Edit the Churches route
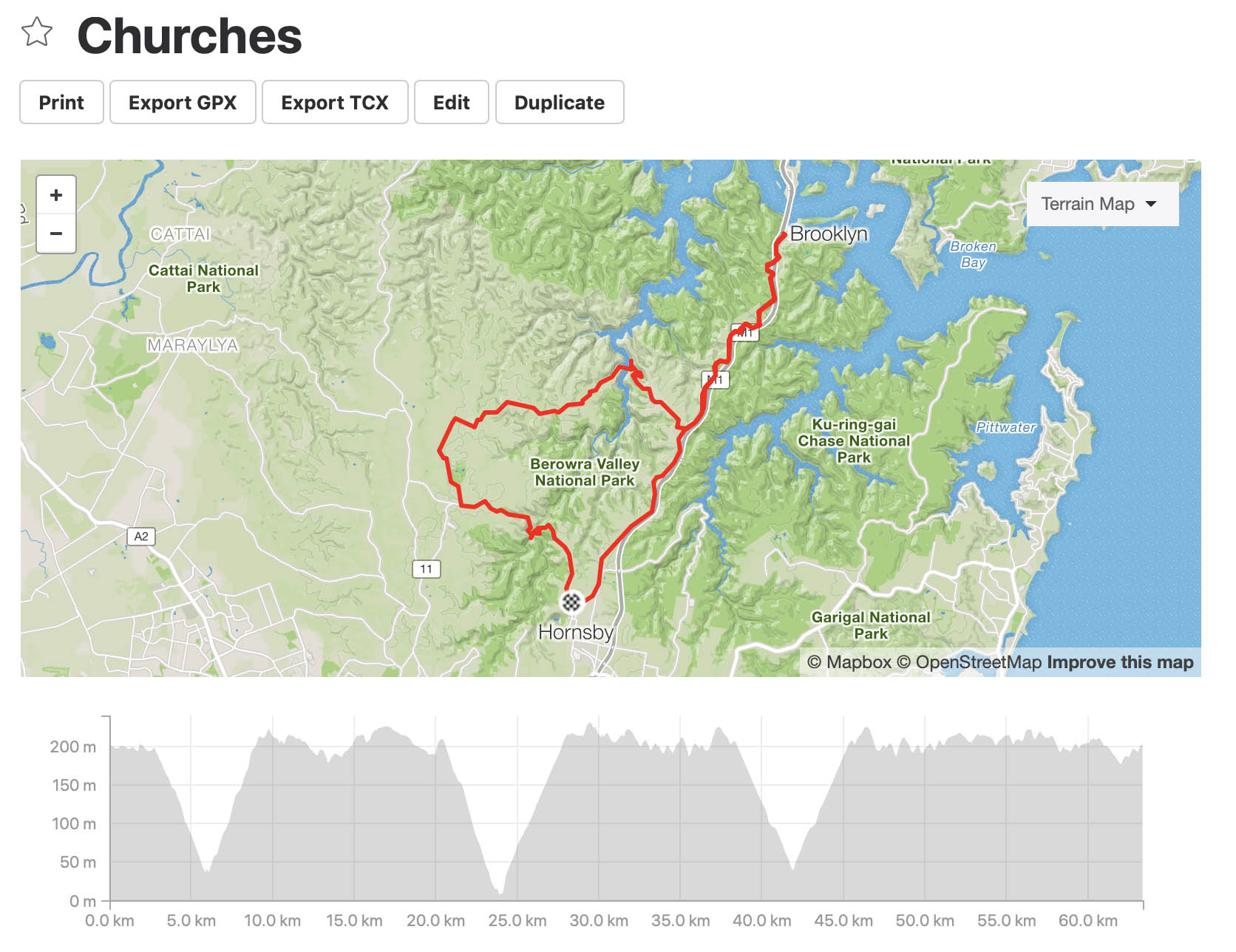 pyautogui.click(x=452, y=102)
